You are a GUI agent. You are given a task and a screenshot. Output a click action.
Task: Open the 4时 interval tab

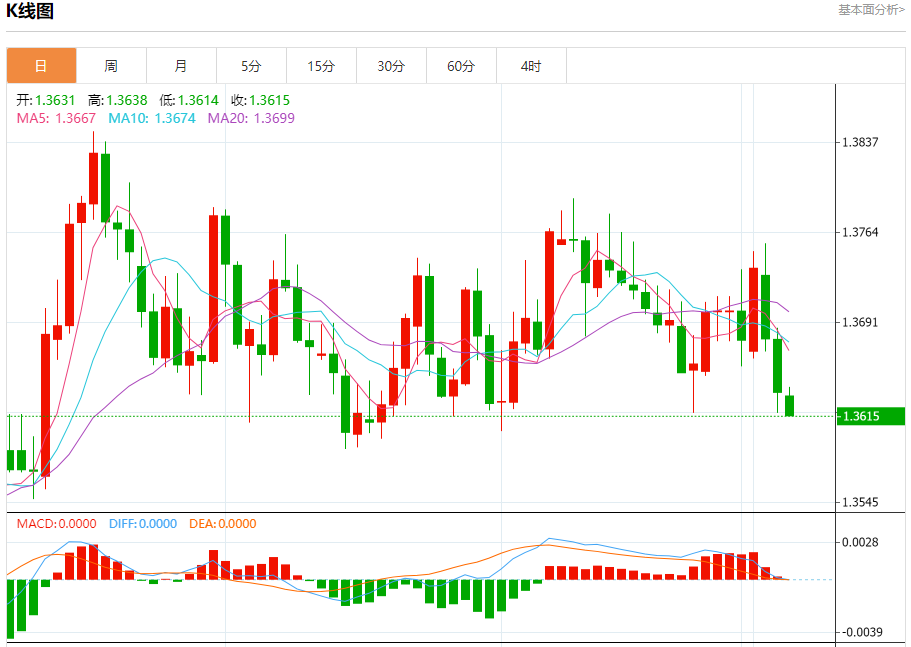point(531,66)
